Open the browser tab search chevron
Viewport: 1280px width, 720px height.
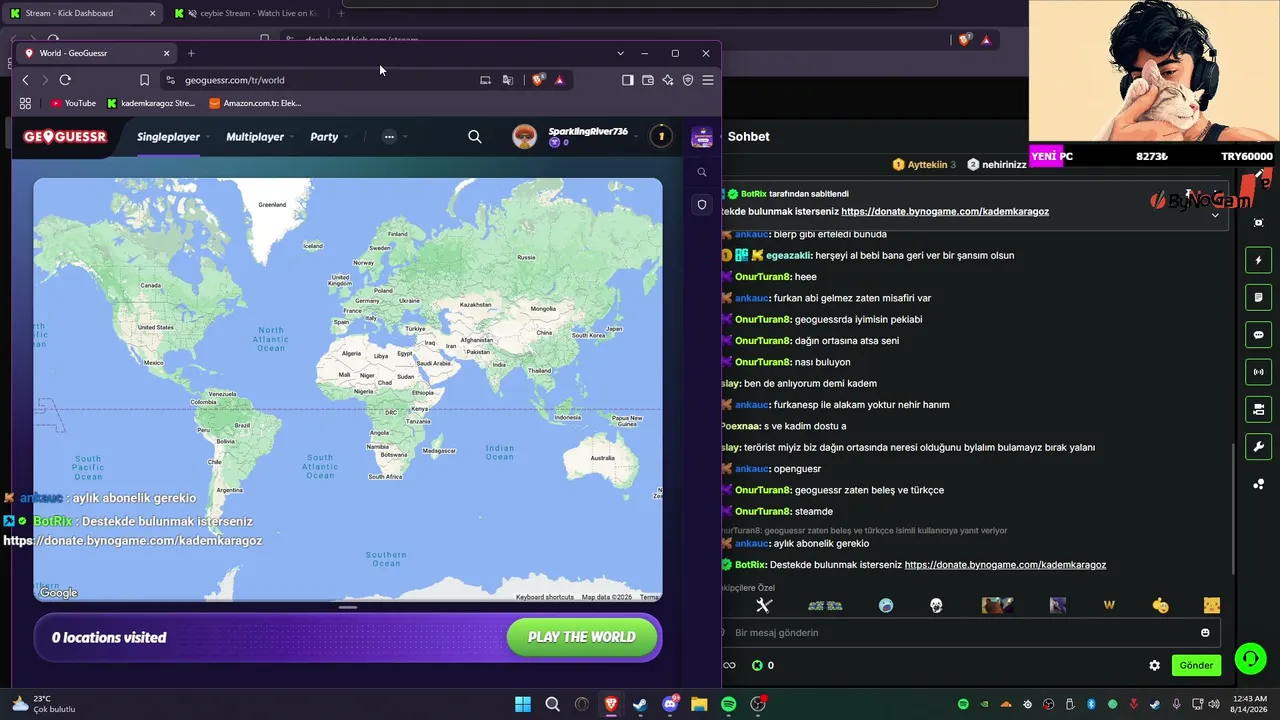620,53
